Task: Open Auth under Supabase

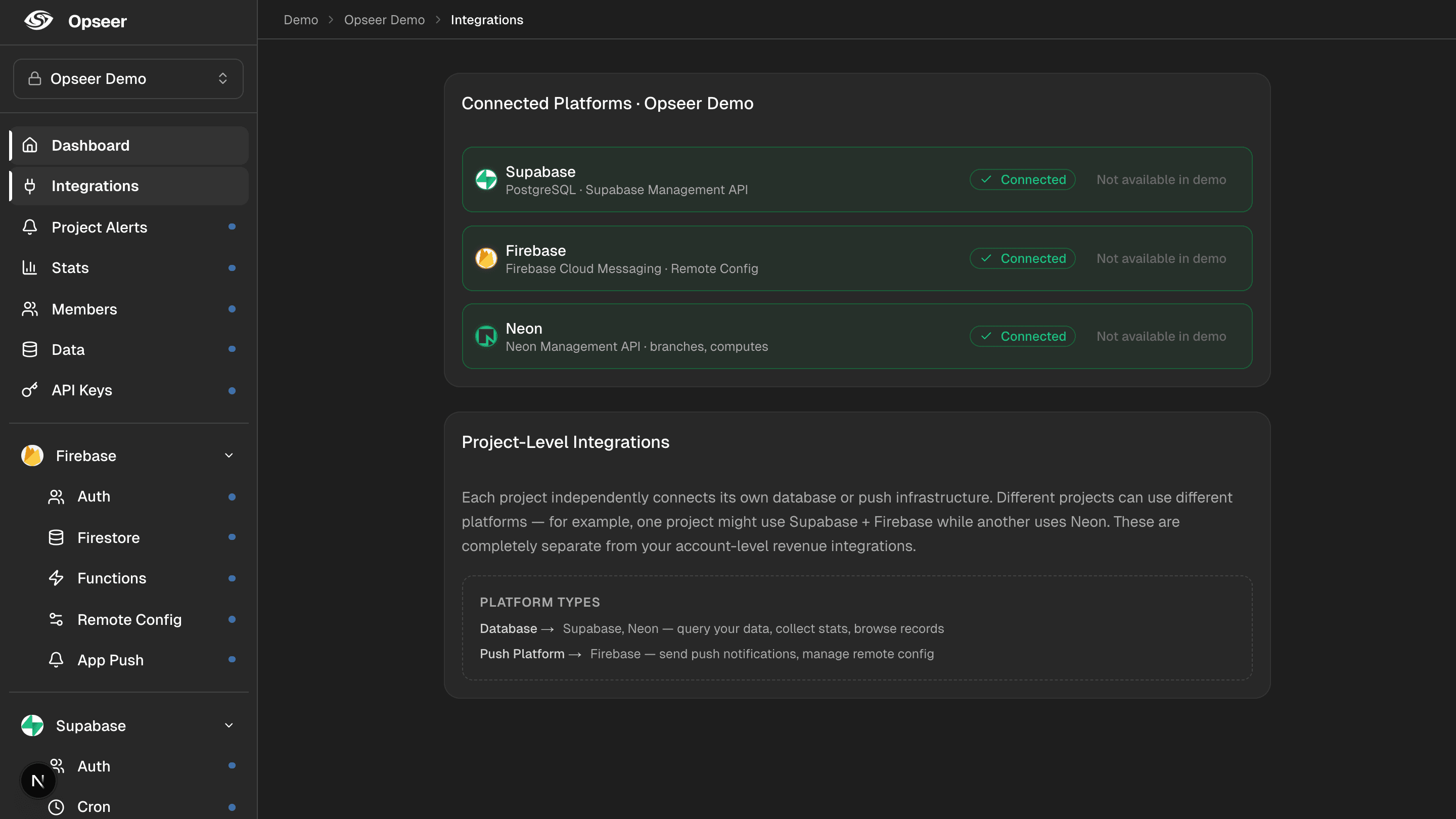Action: 142,766
